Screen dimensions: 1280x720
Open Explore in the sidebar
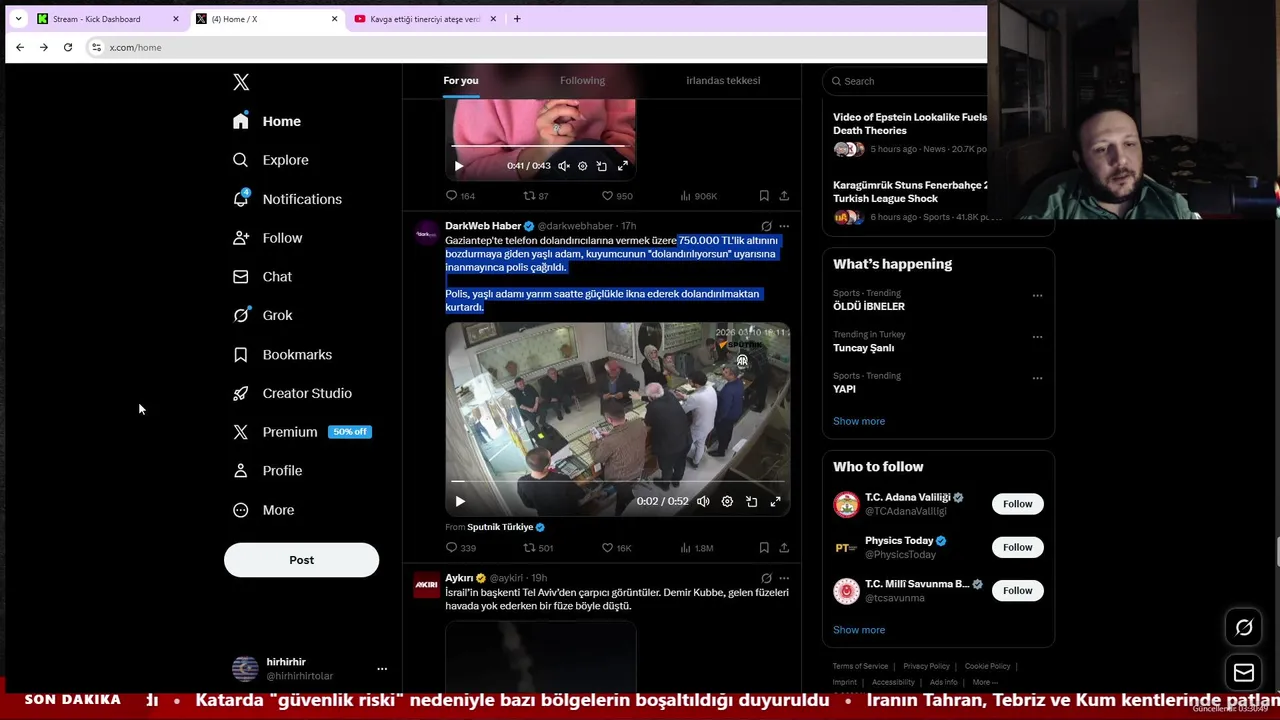tap(270, 160)
